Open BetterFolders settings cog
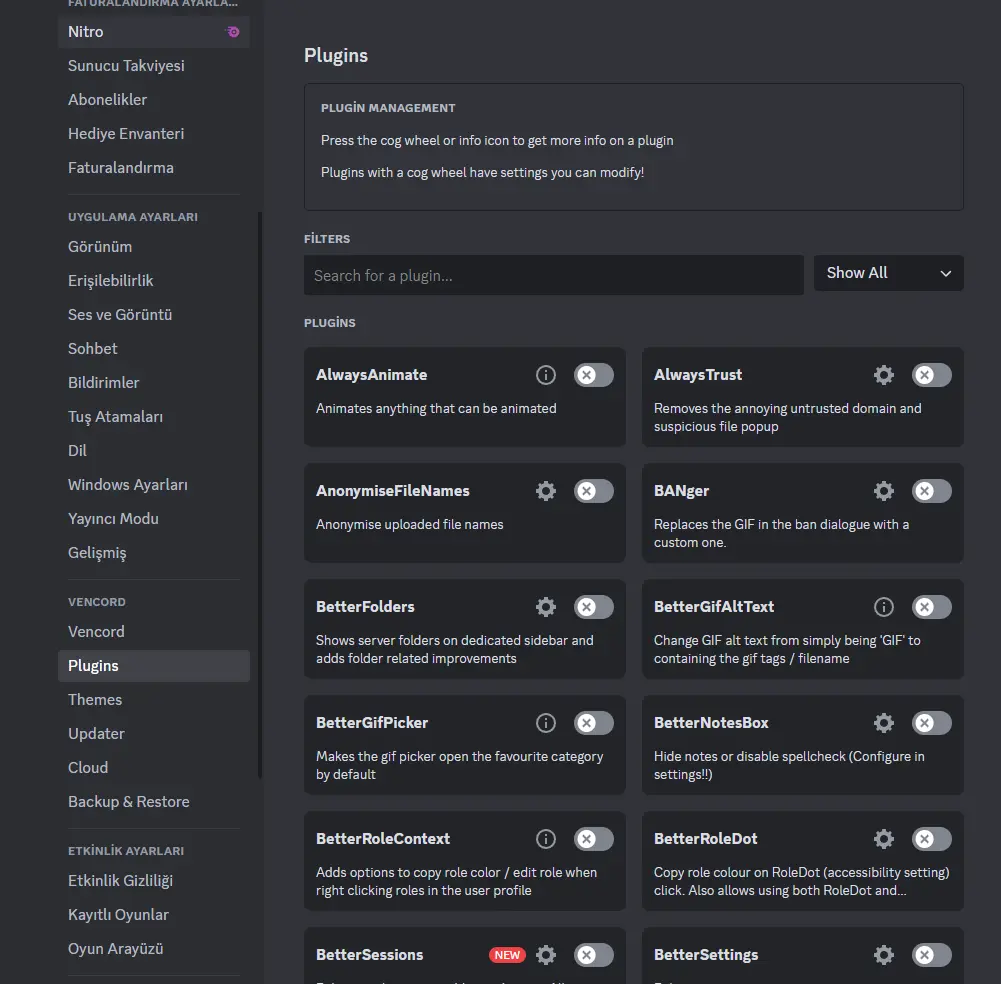Screen dimensions: 1001x984 pyautogui.click(x=546, y=607)
